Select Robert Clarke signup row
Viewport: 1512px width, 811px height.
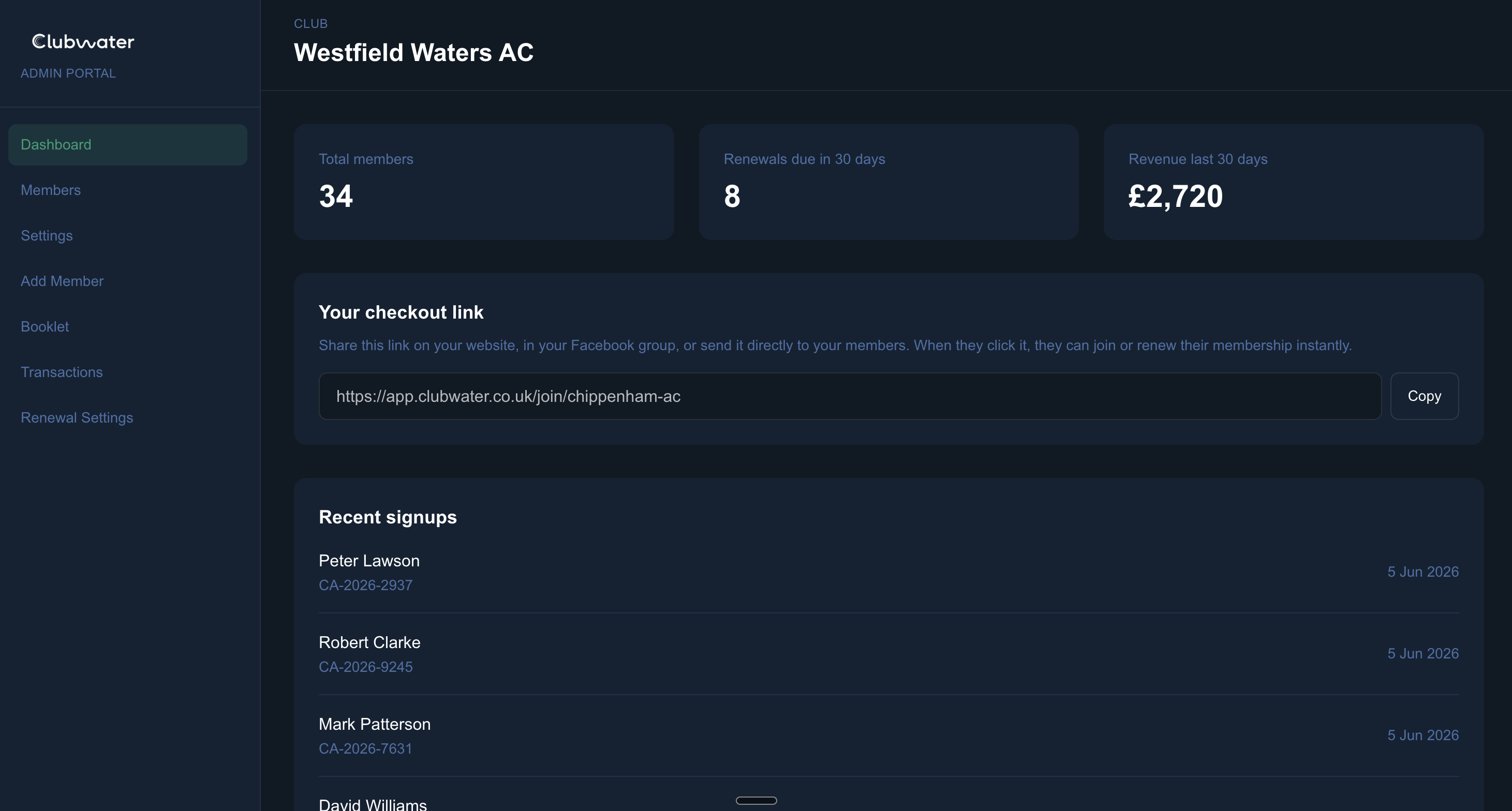pyautogui.click(x=888, y=654)
